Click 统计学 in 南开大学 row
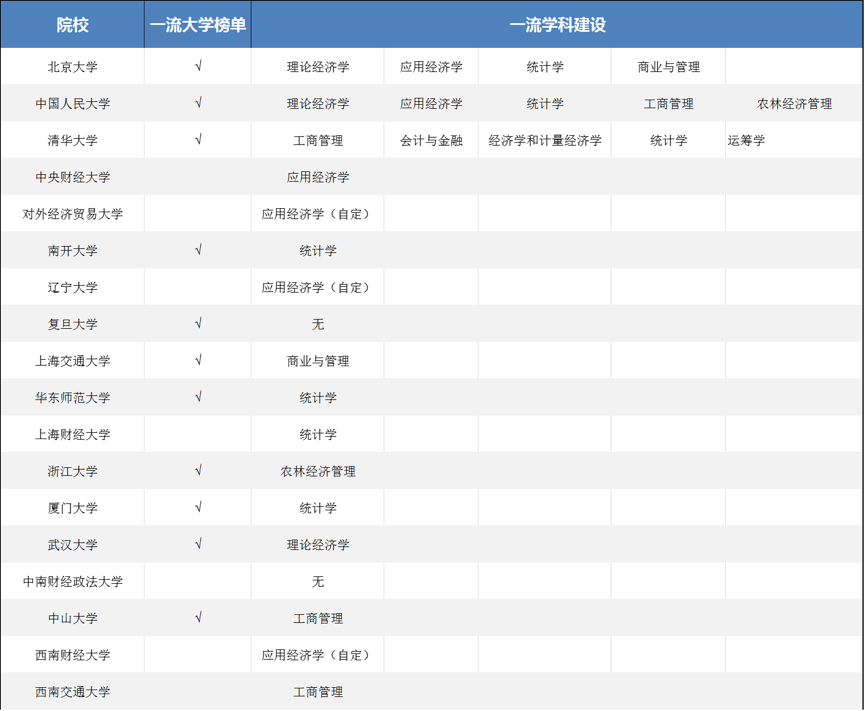 click(318, 250)
